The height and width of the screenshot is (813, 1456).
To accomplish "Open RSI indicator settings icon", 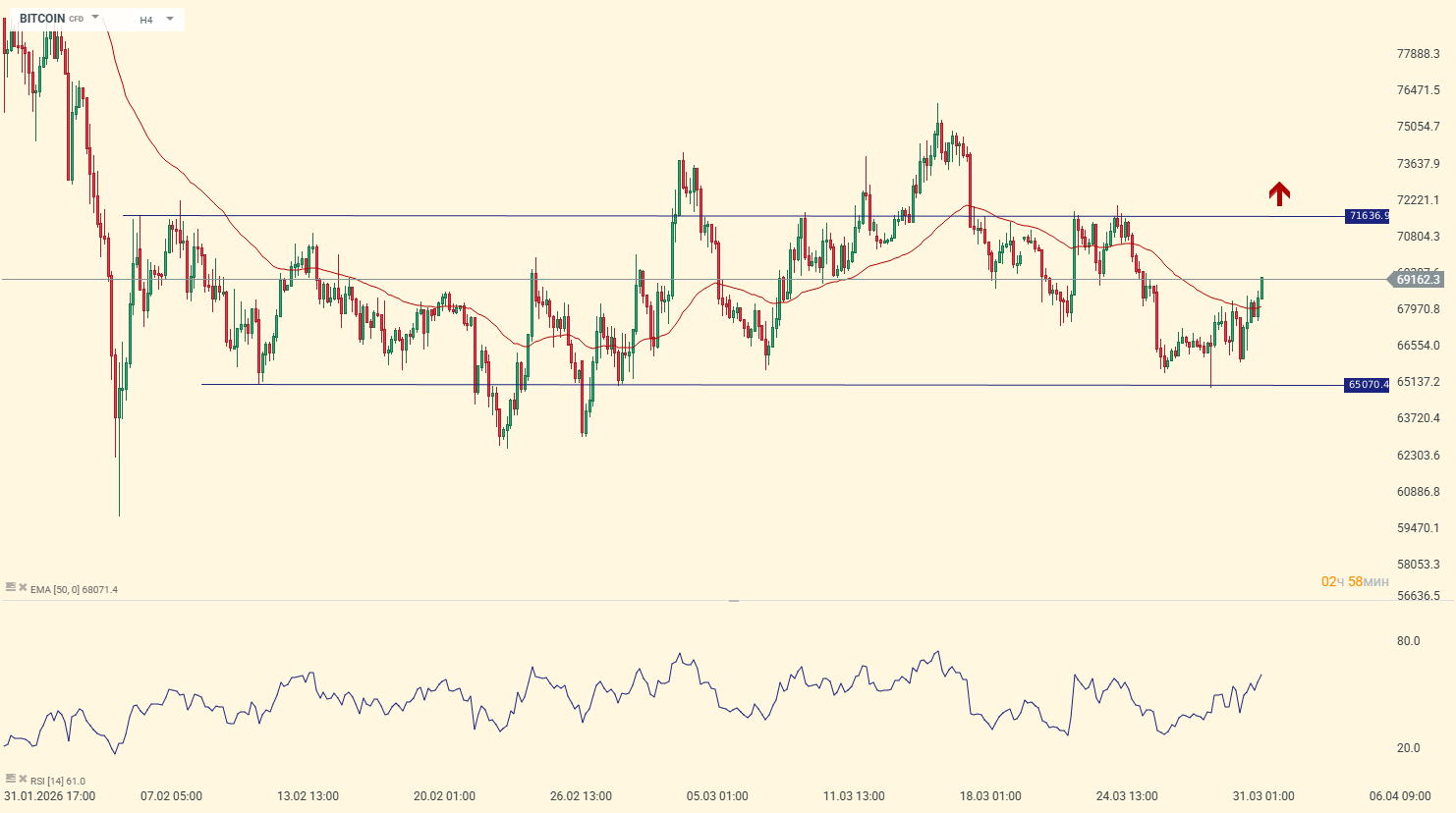I will (10, 778).
